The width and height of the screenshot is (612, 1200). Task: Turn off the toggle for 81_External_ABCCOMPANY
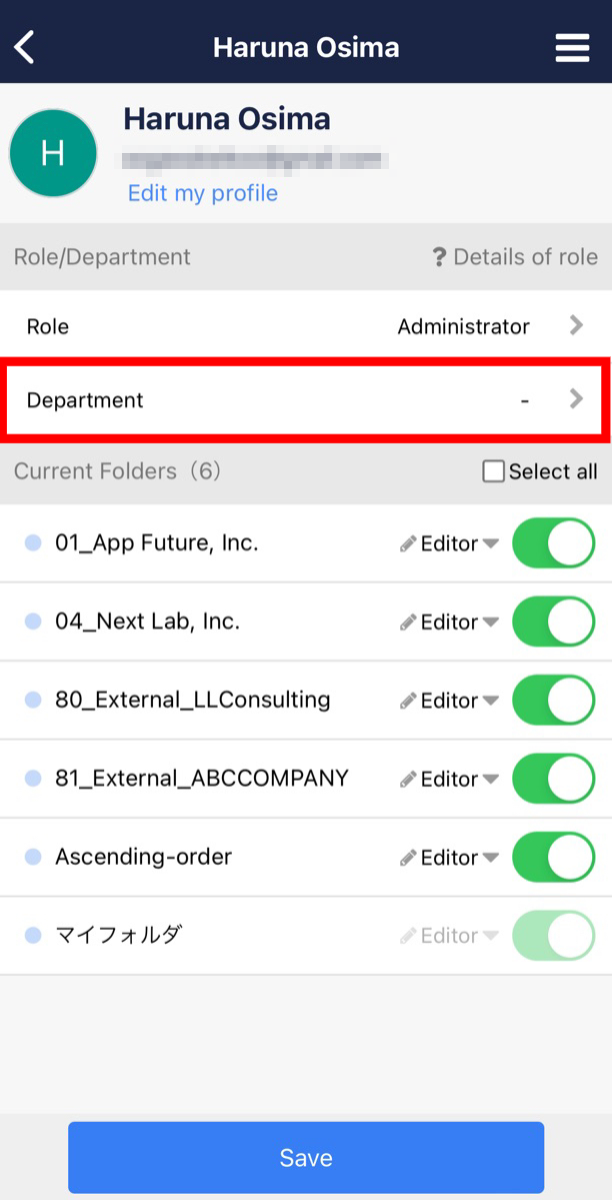(x=553, y=778)
